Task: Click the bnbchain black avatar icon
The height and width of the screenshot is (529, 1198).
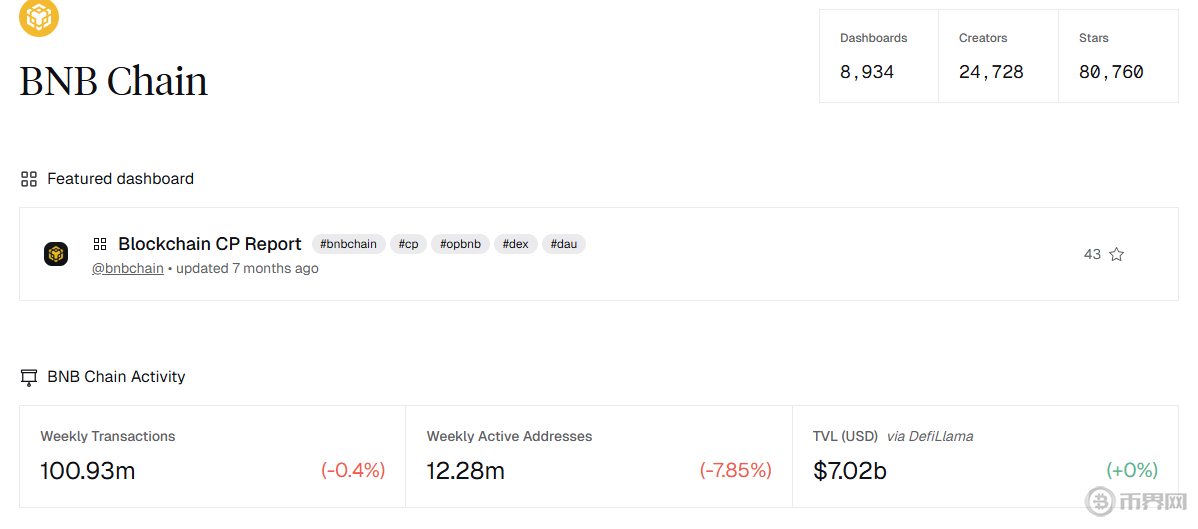Action: pyautogui.click(x=56, y=254)
